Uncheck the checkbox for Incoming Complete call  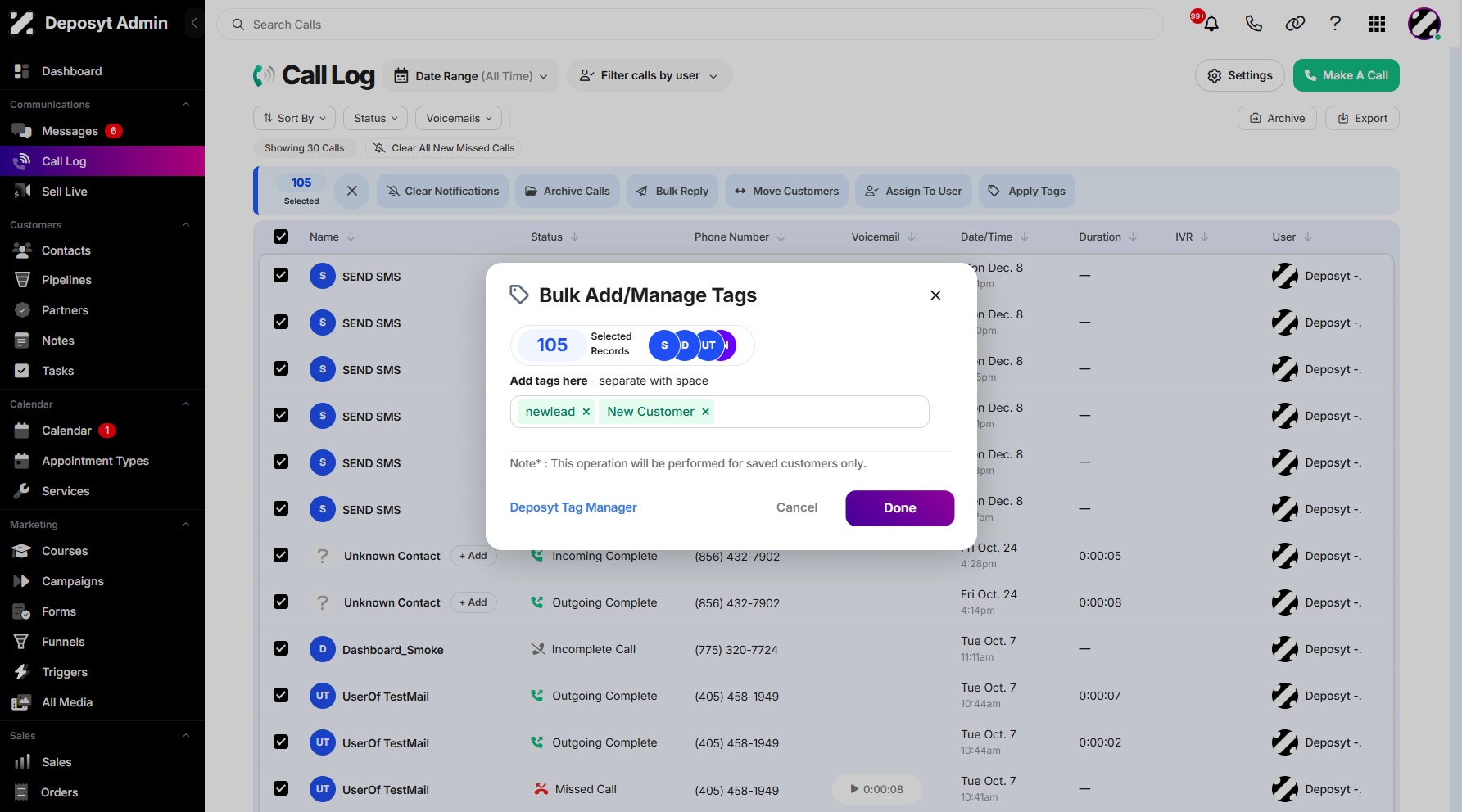[281, 555]
